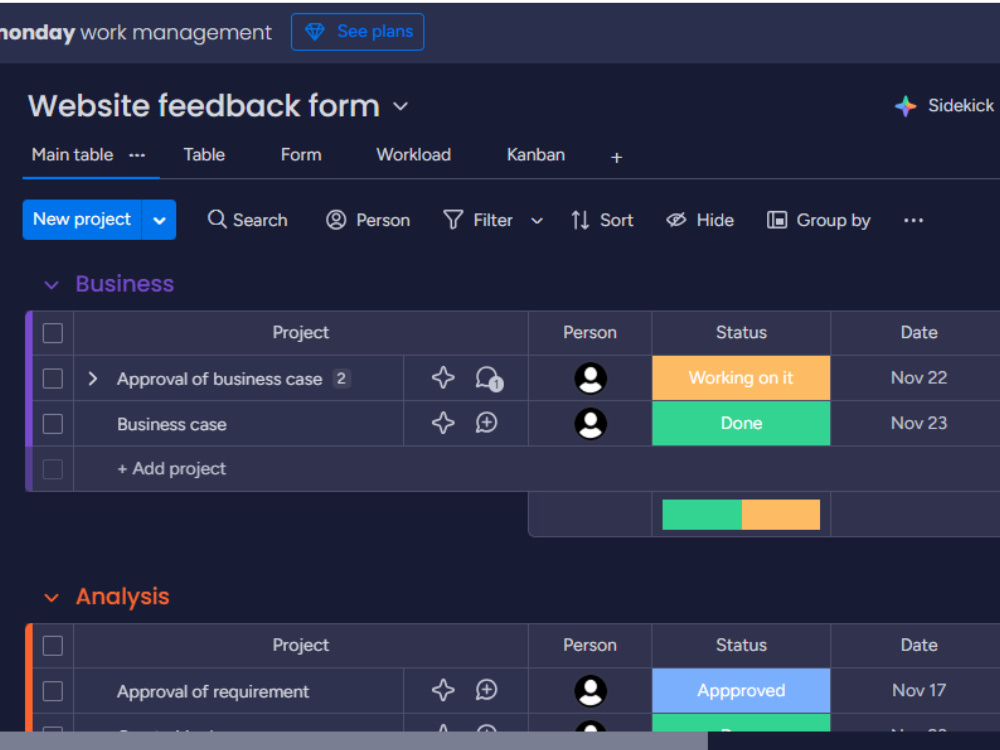Open Filter advanced options chevron
1000x750 pixels.
pos(537,221)
